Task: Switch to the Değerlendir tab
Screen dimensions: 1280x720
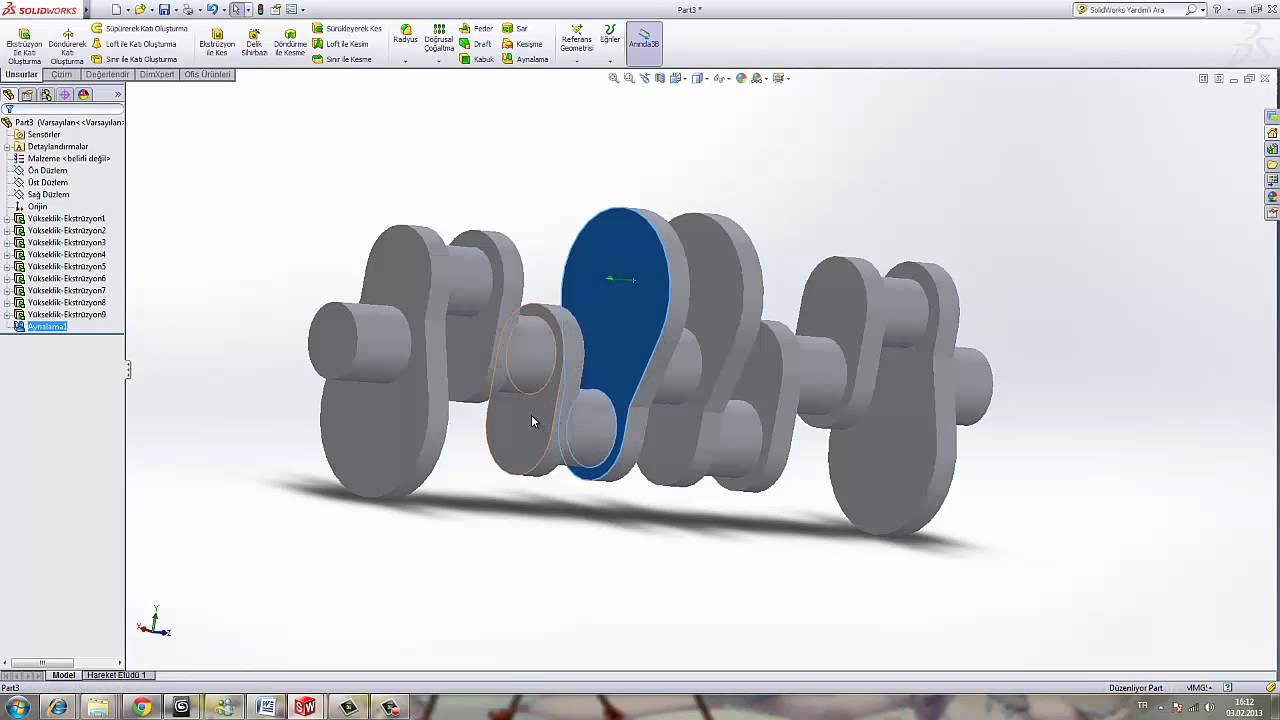Action: pyautogui.click(x=107, y=75)
